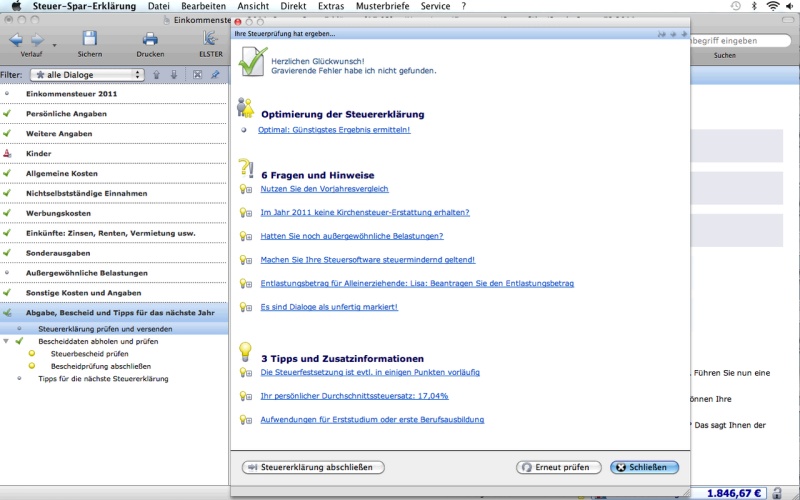Click the ELSTER toolbar icon
The width and height of the screenshot is (800, 500).
[210, 39]
